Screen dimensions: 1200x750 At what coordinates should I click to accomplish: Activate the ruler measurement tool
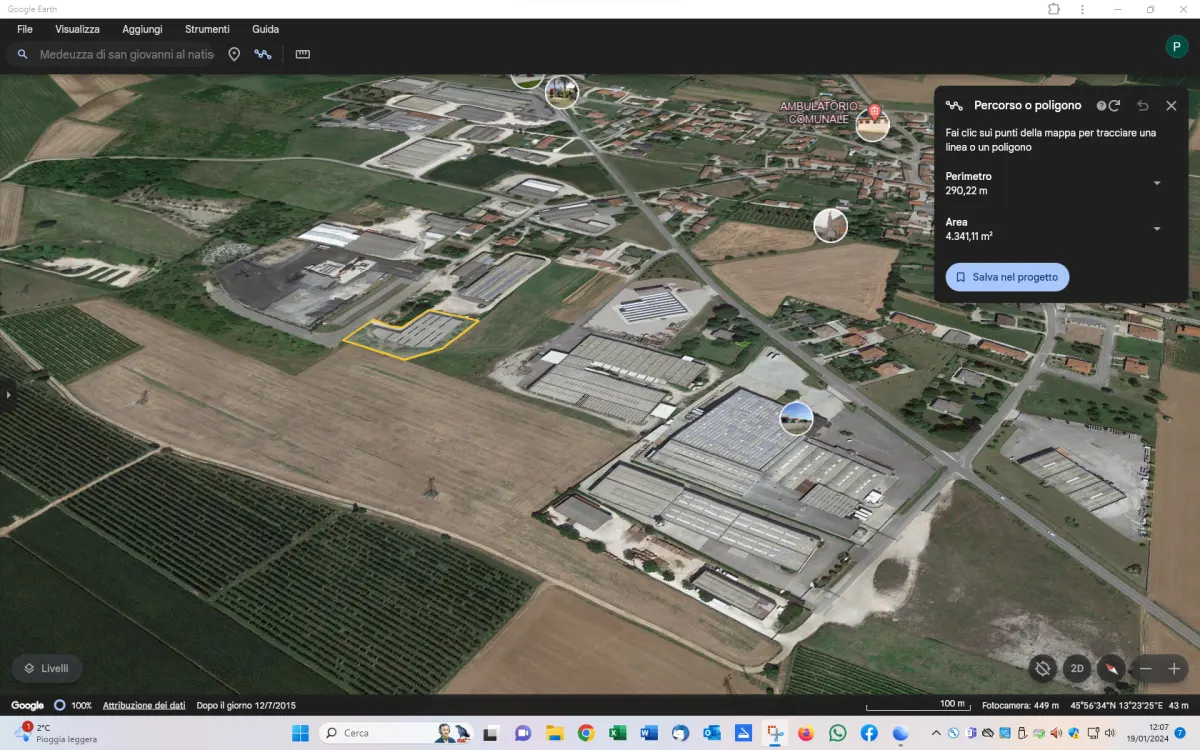click(x=303, y=54)
